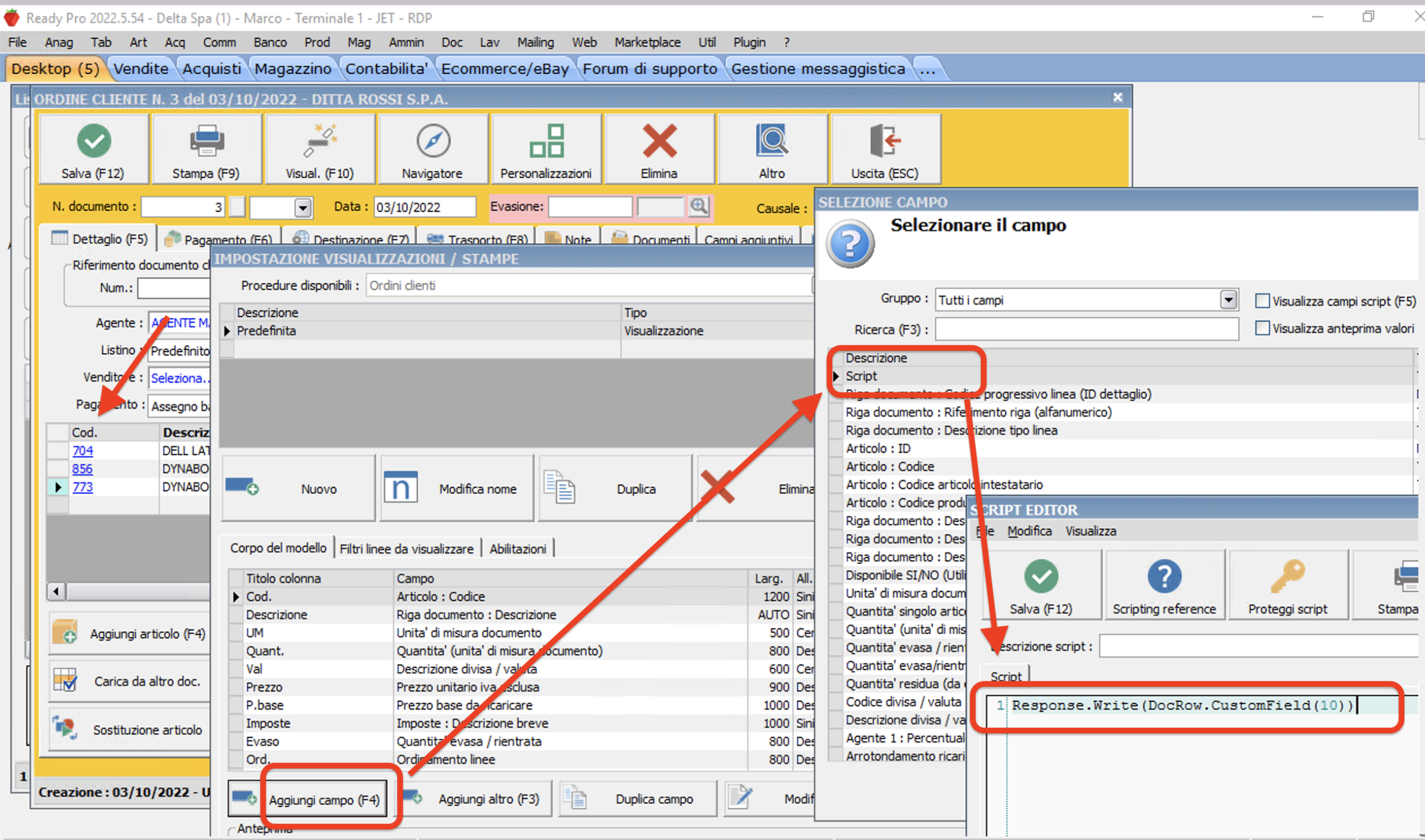1425x840 pixels.
Task: Switch to Filtri linee da visualizzare tab
Action: 406,549
